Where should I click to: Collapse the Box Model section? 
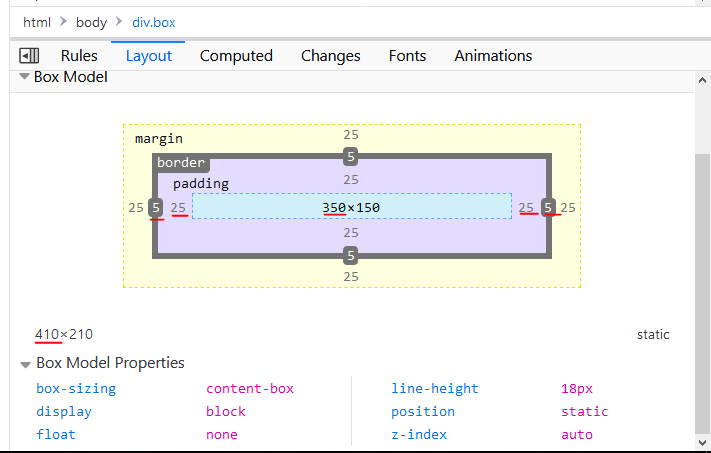pyautogui.click(x=24, y=77)
